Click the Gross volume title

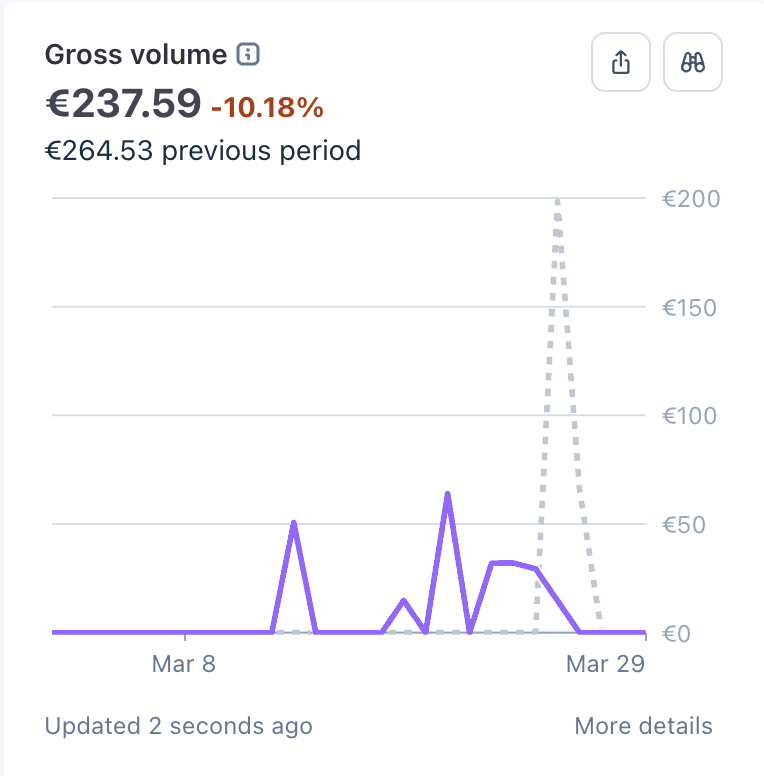point(136,54)
